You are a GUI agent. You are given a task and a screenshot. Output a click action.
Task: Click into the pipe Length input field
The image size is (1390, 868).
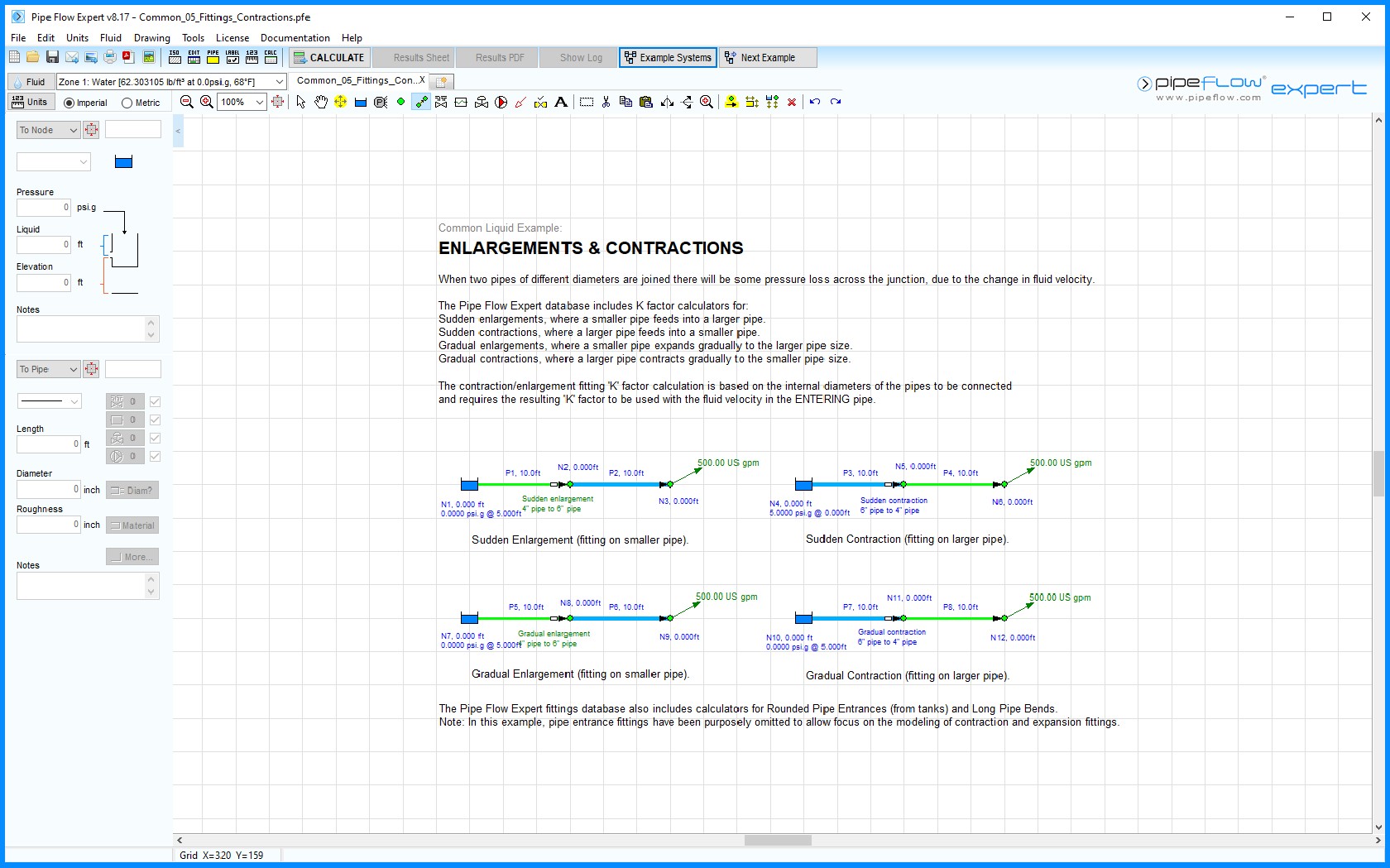coord(49,444)
